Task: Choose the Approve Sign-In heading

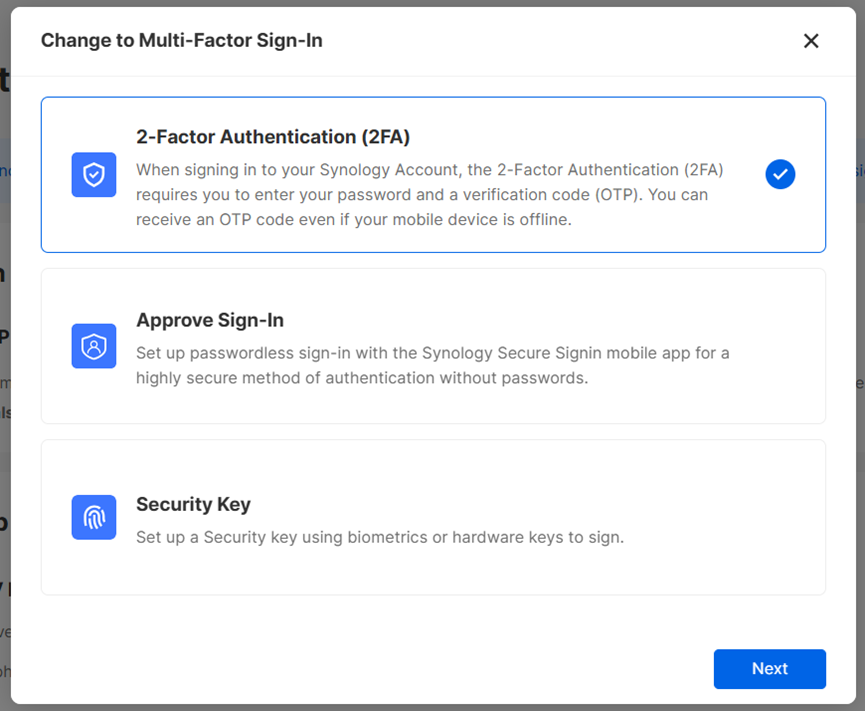Action: tap(210, 320)
